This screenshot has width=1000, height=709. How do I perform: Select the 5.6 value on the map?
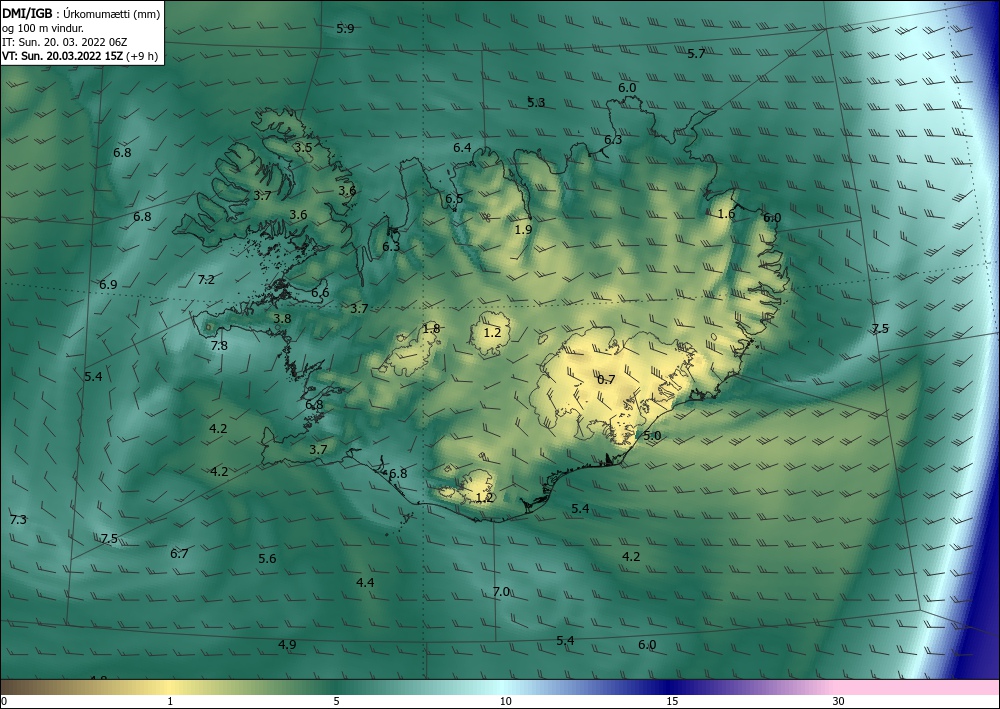pyautogui.click(x=267, y=559)
